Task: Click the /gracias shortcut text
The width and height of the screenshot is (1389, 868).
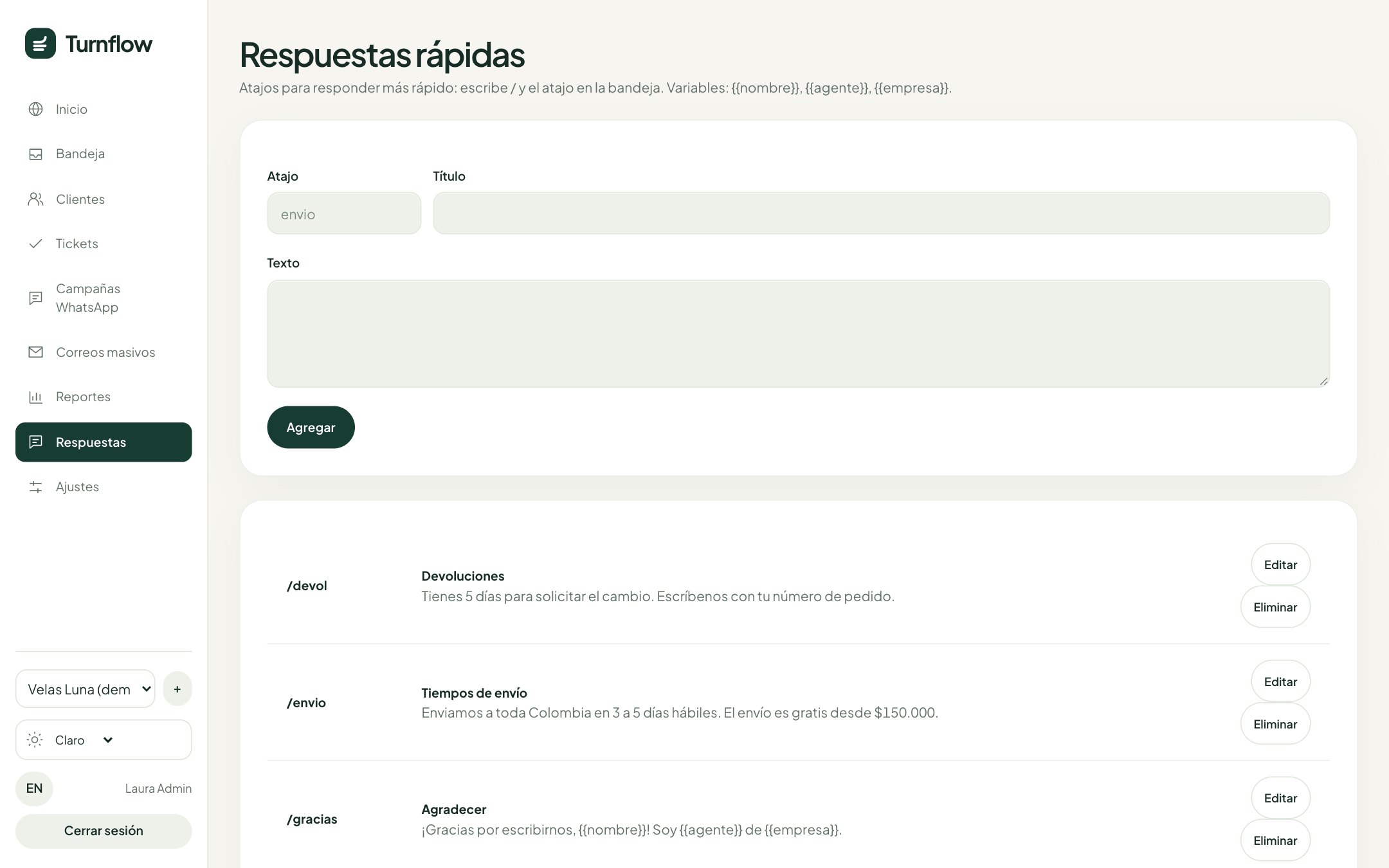Action: click(x=312, y=819)
